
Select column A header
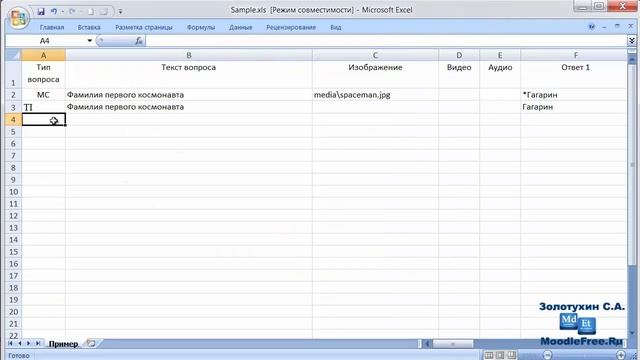pyautogui.click(x=43, y=55)
